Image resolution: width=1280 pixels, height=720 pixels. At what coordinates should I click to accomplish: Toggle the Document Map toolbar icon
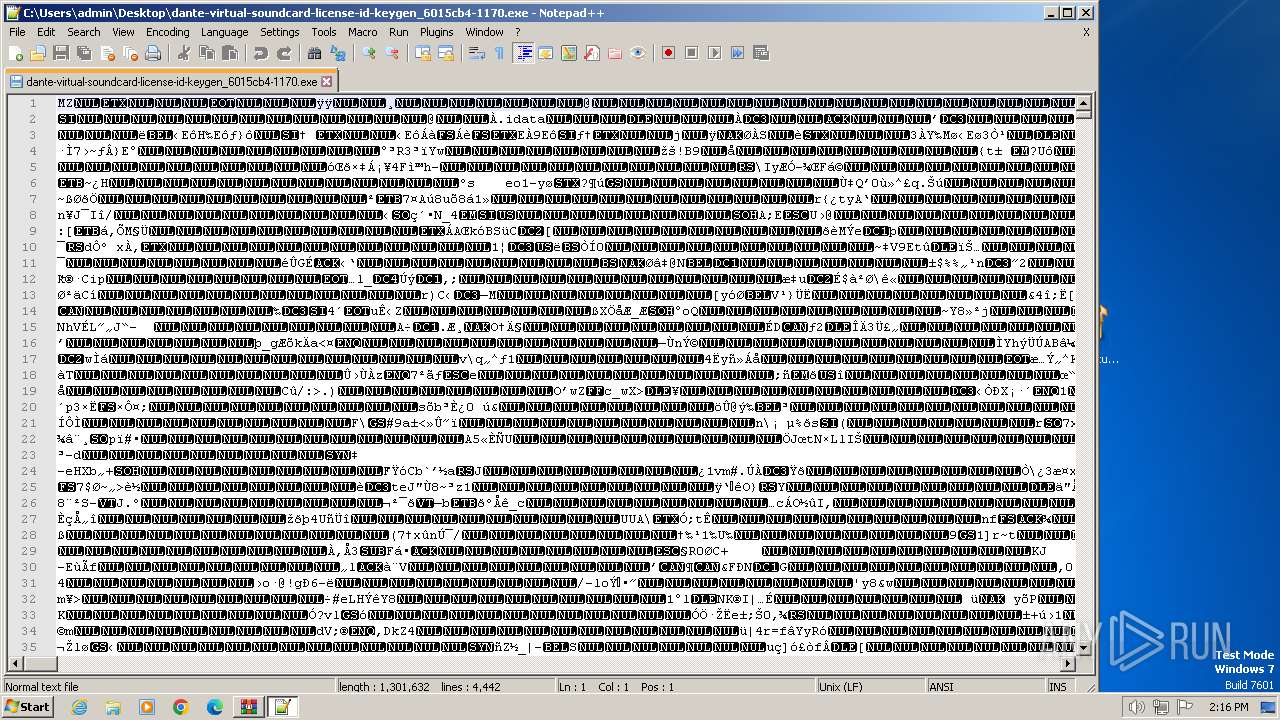pos(569,53)
